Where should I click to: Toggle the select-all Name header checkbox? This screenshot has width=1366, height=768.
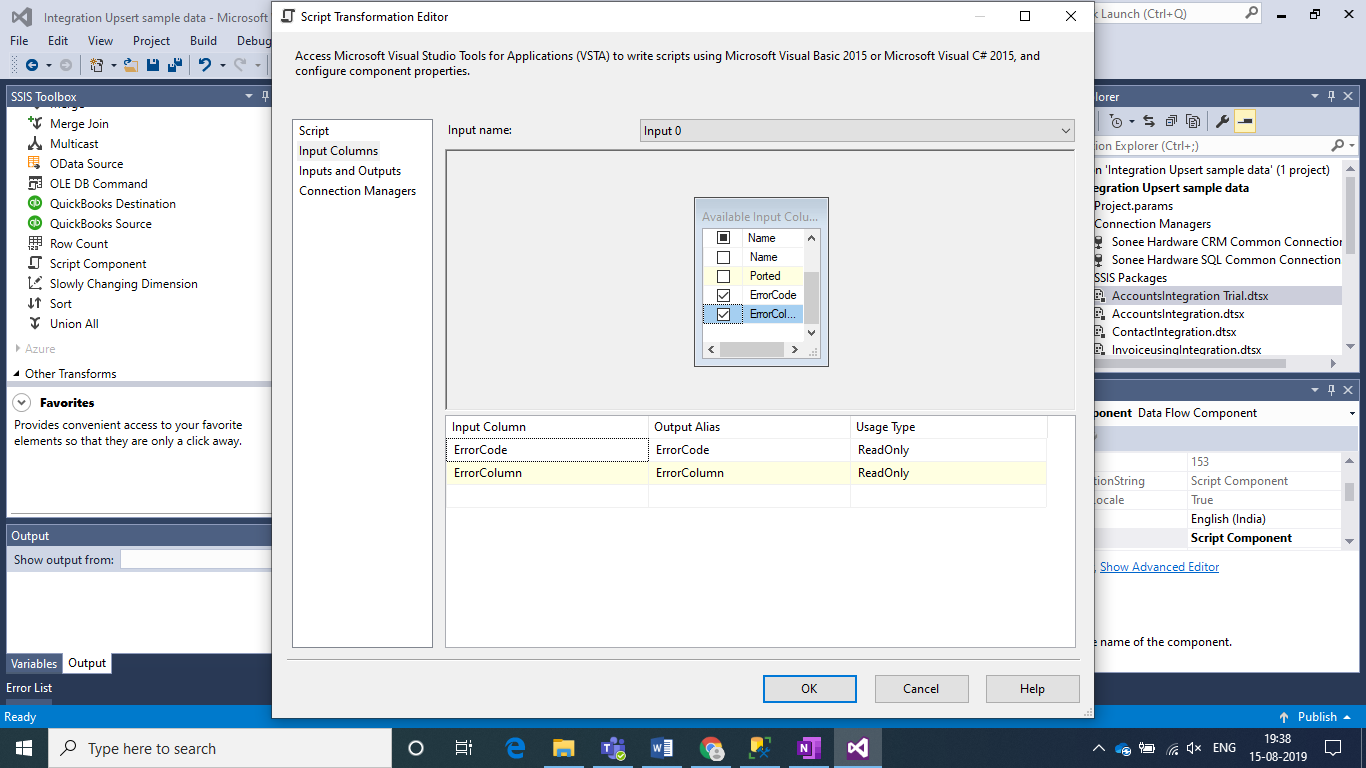(724, 238)
